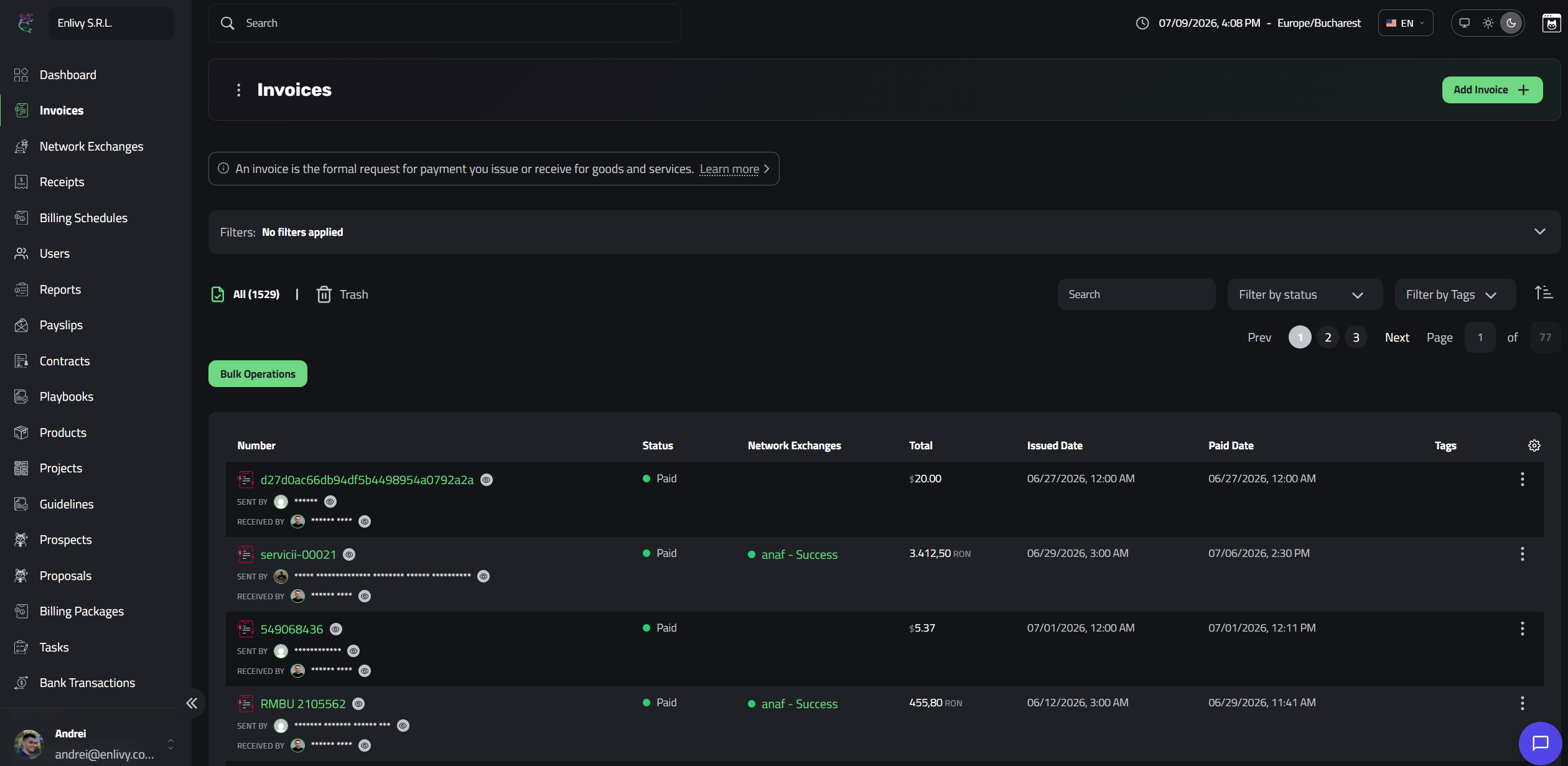Open invoice d27d0ac66db94df5b4498954a0792a2a

point(366,480)
